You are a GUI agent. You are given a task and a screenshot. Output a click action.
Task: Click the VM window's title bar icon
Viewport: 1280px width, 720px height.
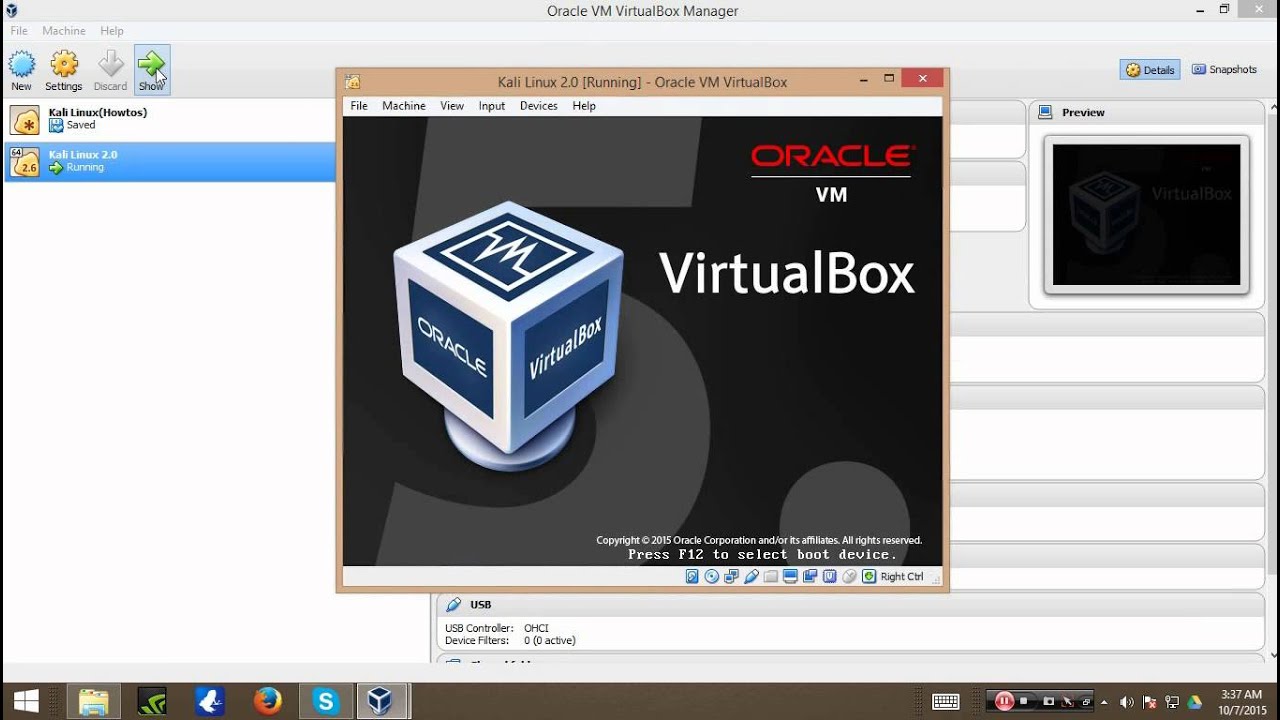click(352, 82)
